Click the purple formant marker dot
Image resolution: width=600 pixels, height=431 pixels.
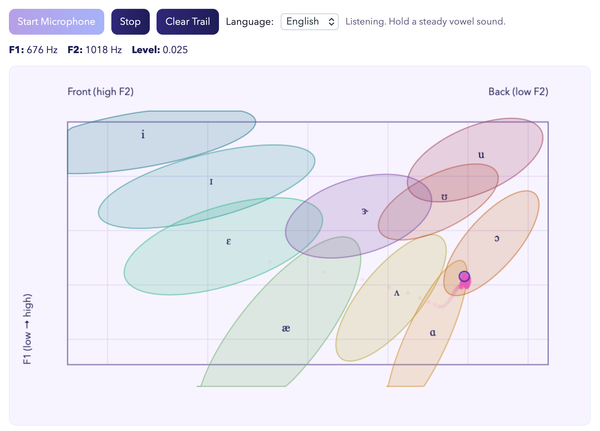(x=464, y=276)
